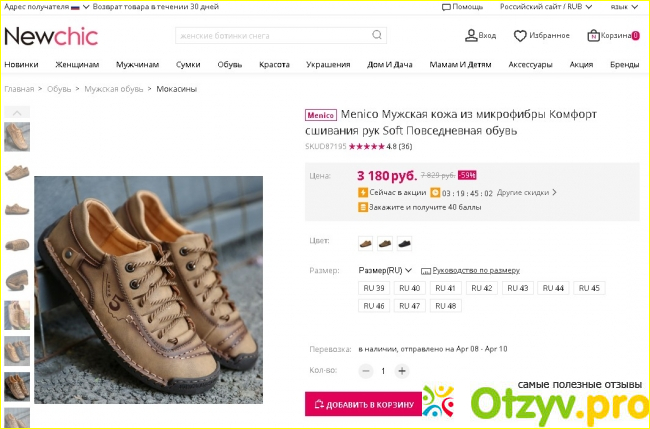The height and width of the screenshot is (429, 650).
Task: Select the black color swatch
Action: 404,242
